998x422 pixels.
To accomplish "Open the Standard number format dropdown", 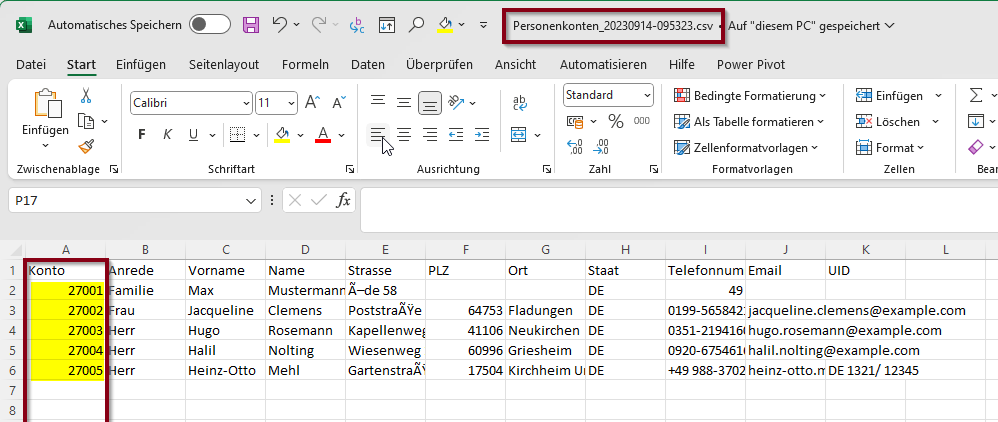I will point(647,95).
